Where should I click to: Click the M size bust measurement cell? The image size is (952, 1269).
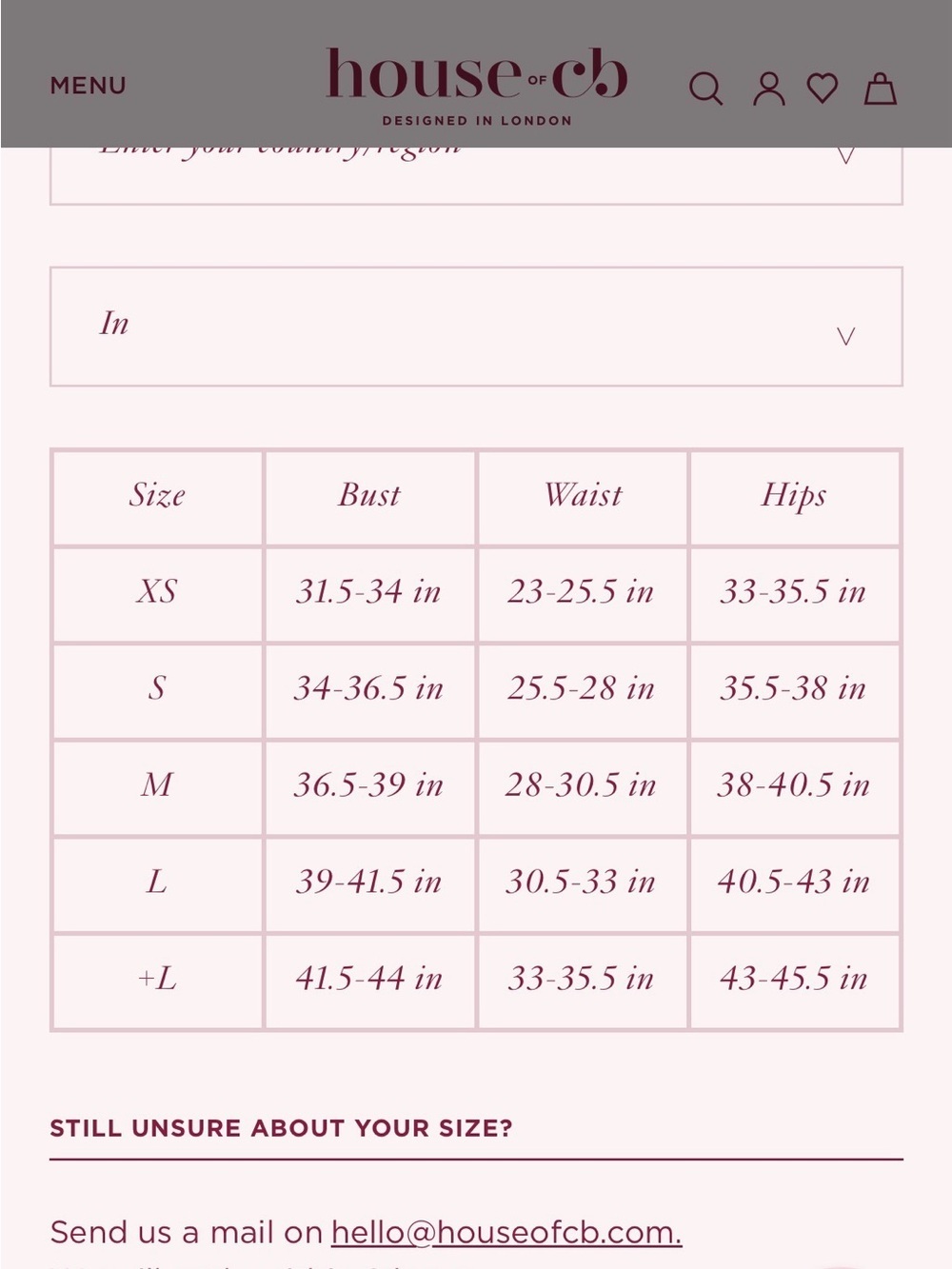[369, 785]
